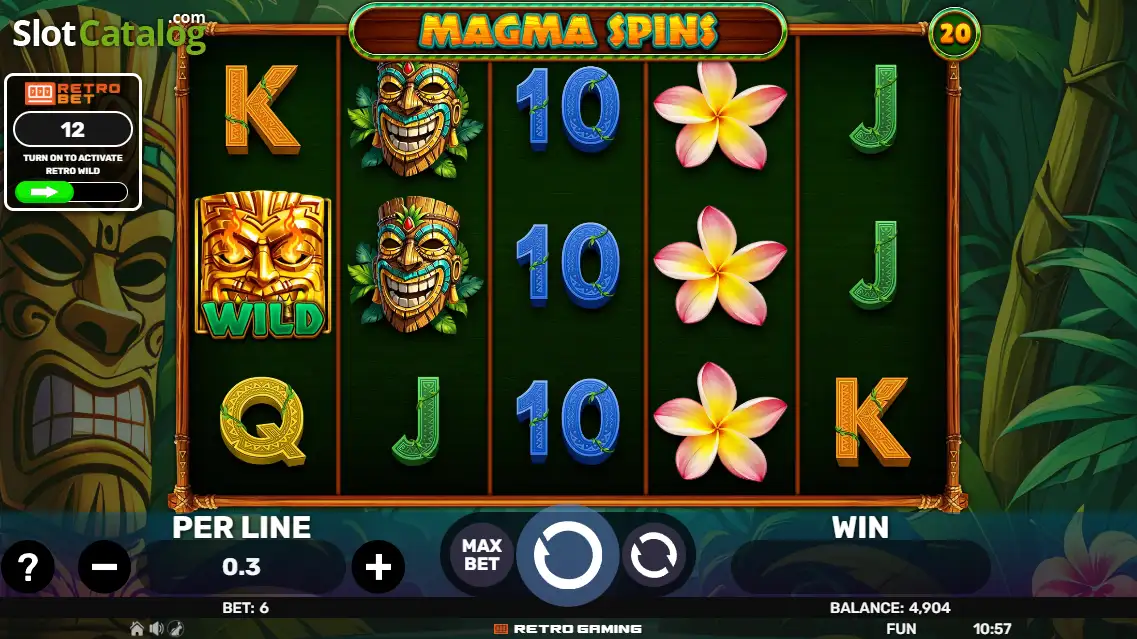Select the golden WILD tiki symbol
Image resolution: width=1137 pixels, height=639 pixels.
262,264
